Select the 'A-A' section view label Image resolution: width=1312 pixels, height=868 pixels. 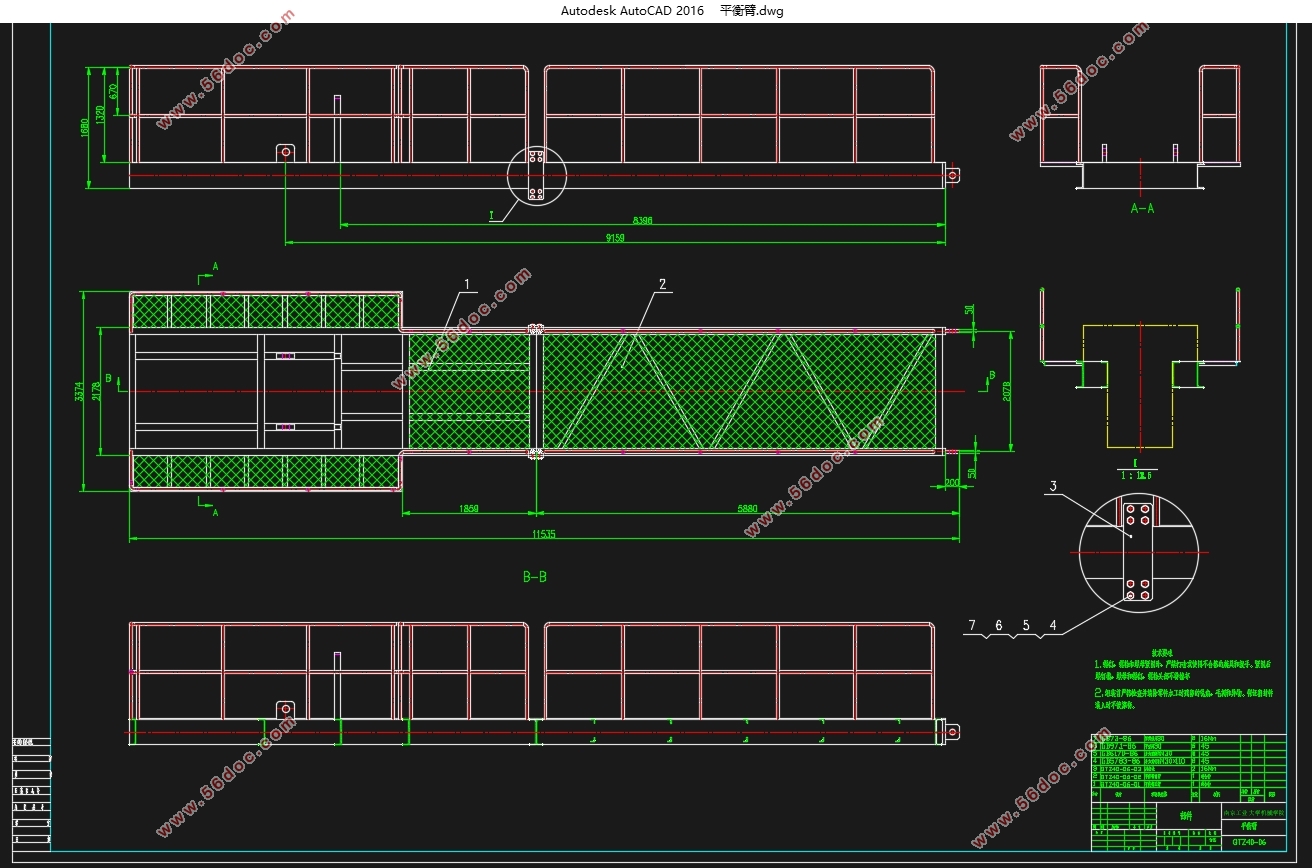pyautogui.click(x=1142, y=208)
